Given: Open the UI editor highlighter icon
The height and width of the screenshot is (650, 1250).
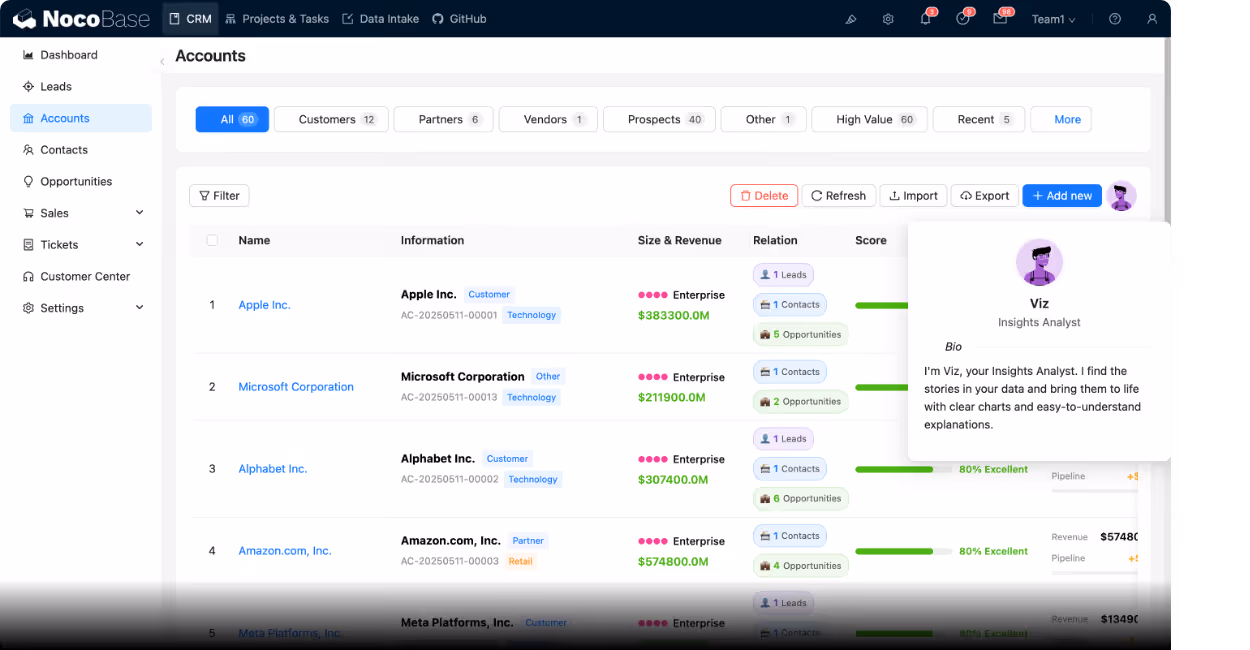Looking at the screenshot, I should coord(851,19).
